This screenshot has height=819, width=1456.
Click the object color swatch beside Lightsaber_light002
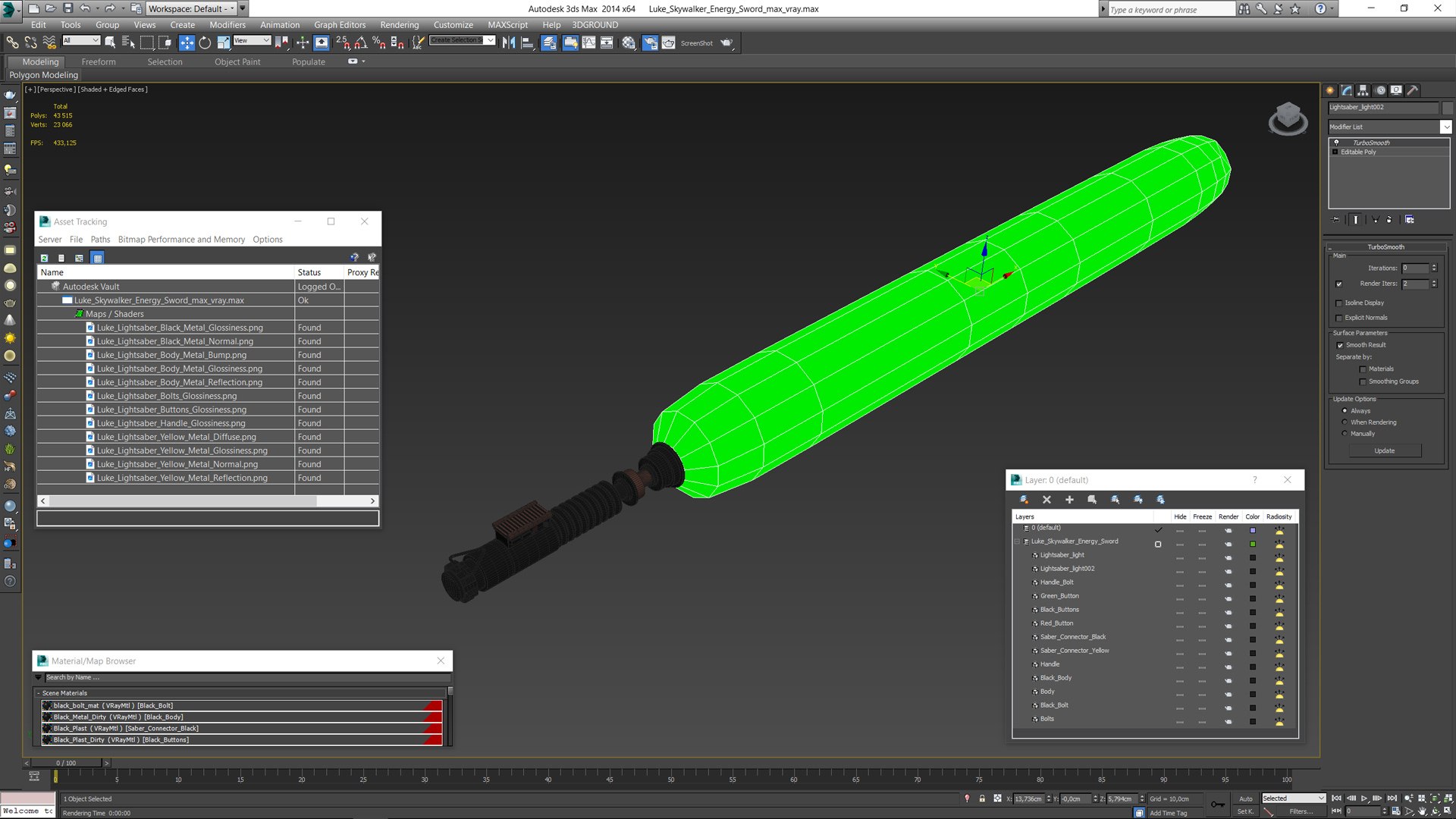pyautogui.click(x=1447, y=108)
